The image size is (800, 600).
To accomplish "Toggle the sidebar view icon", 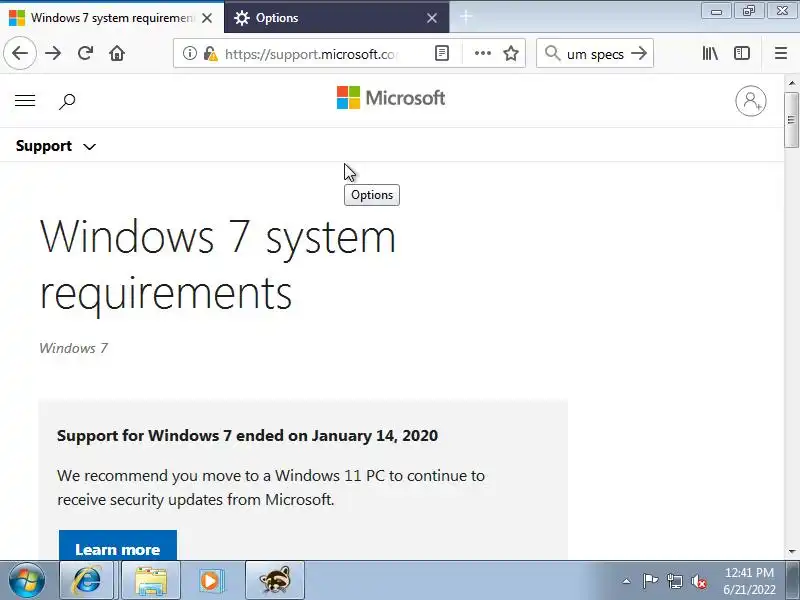I will click(742, 53).
